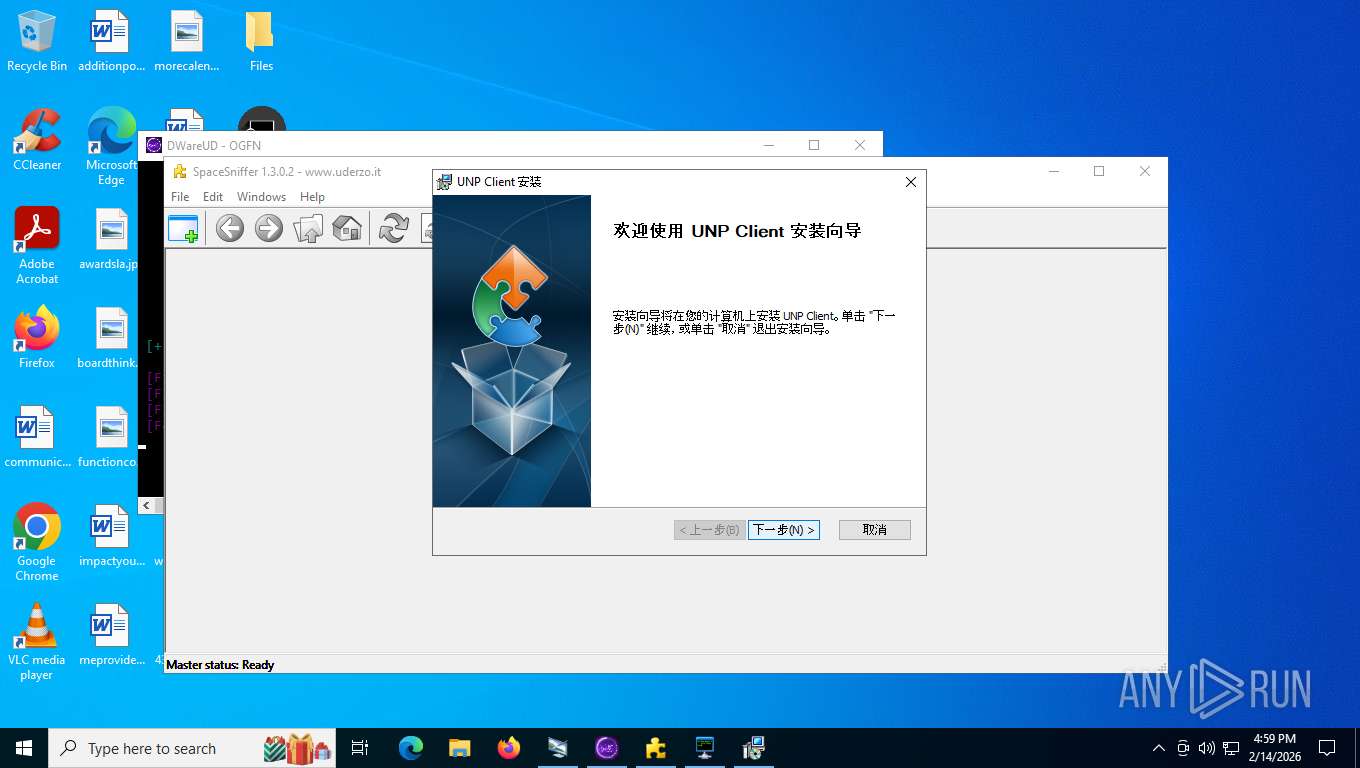Screen dimensions: 1360x768
Task: Select the additionpo Word document icon
Action: tap(111, 42)
